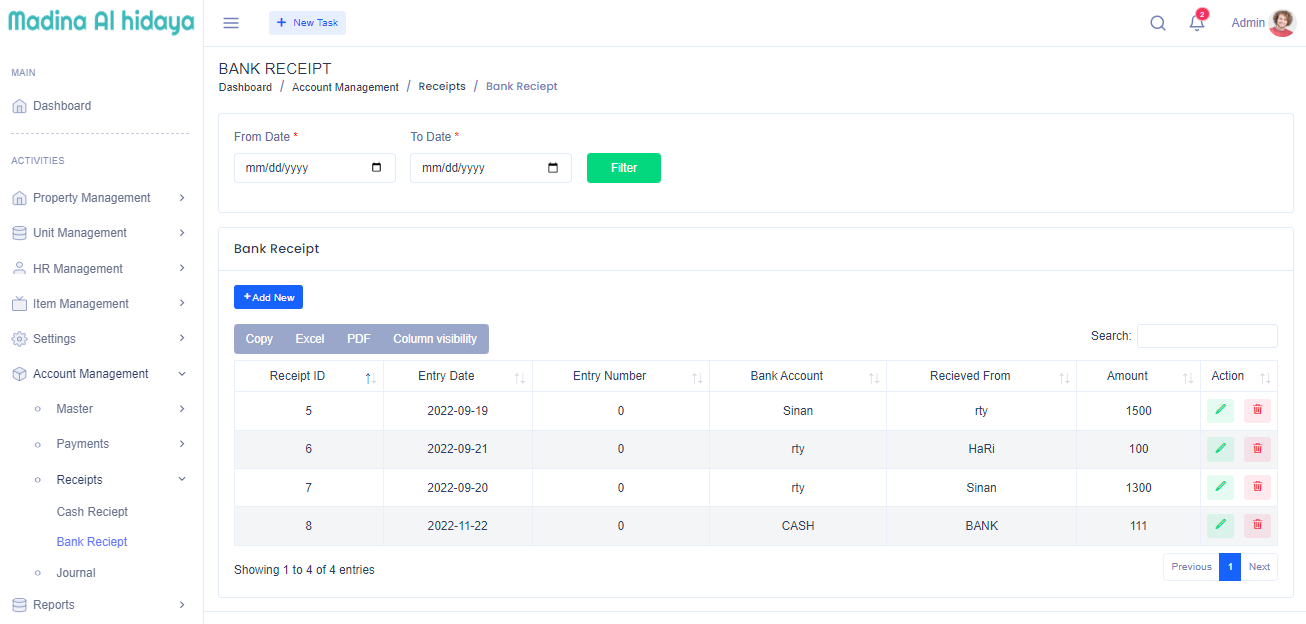The height and width of the screenshot is (624, 1306).
Task: Click the hamburger menu icon
Action: (231, 23)
